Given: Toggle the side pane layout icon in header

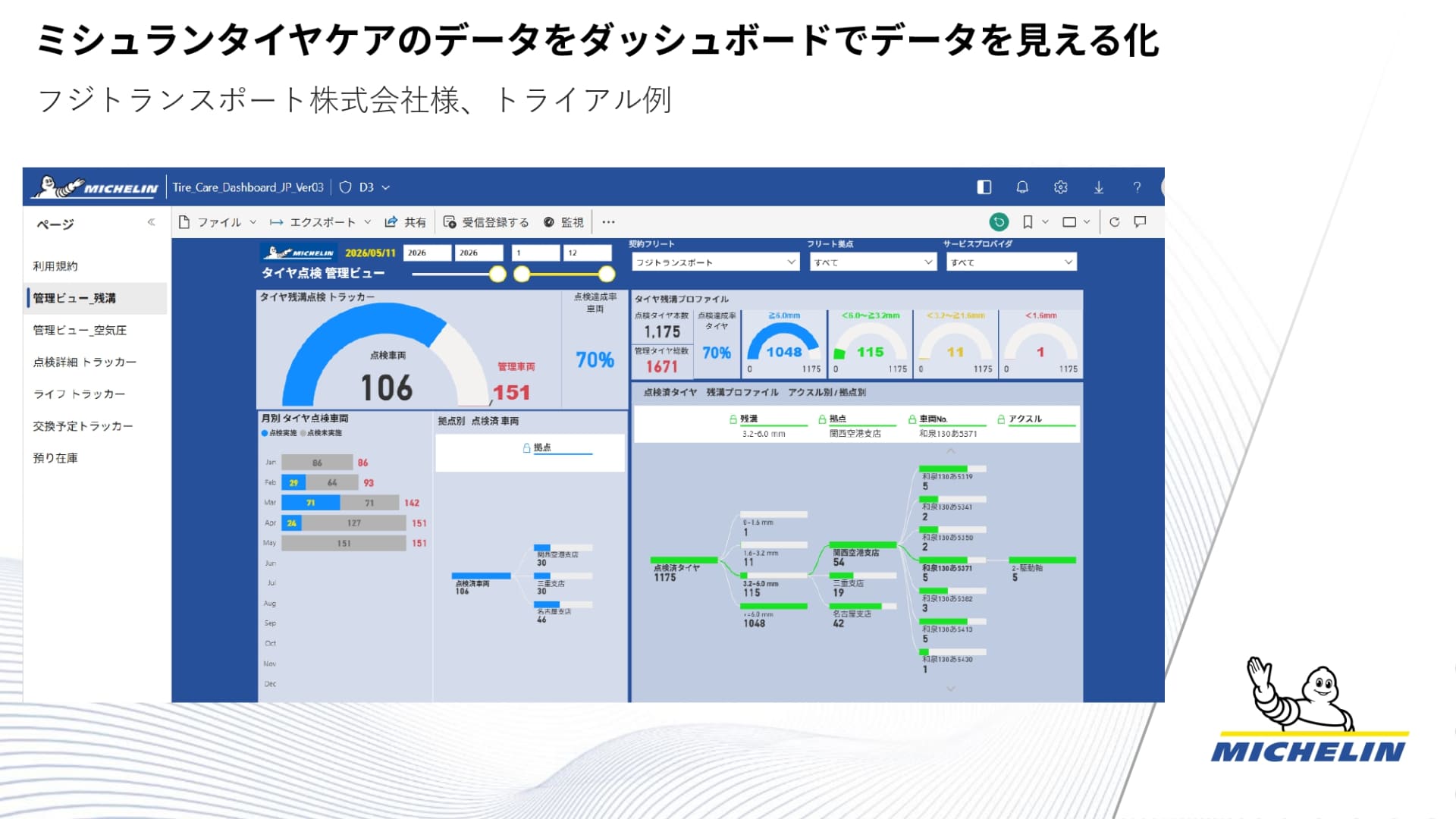Looking at the screenshot, I should (984, 187).
